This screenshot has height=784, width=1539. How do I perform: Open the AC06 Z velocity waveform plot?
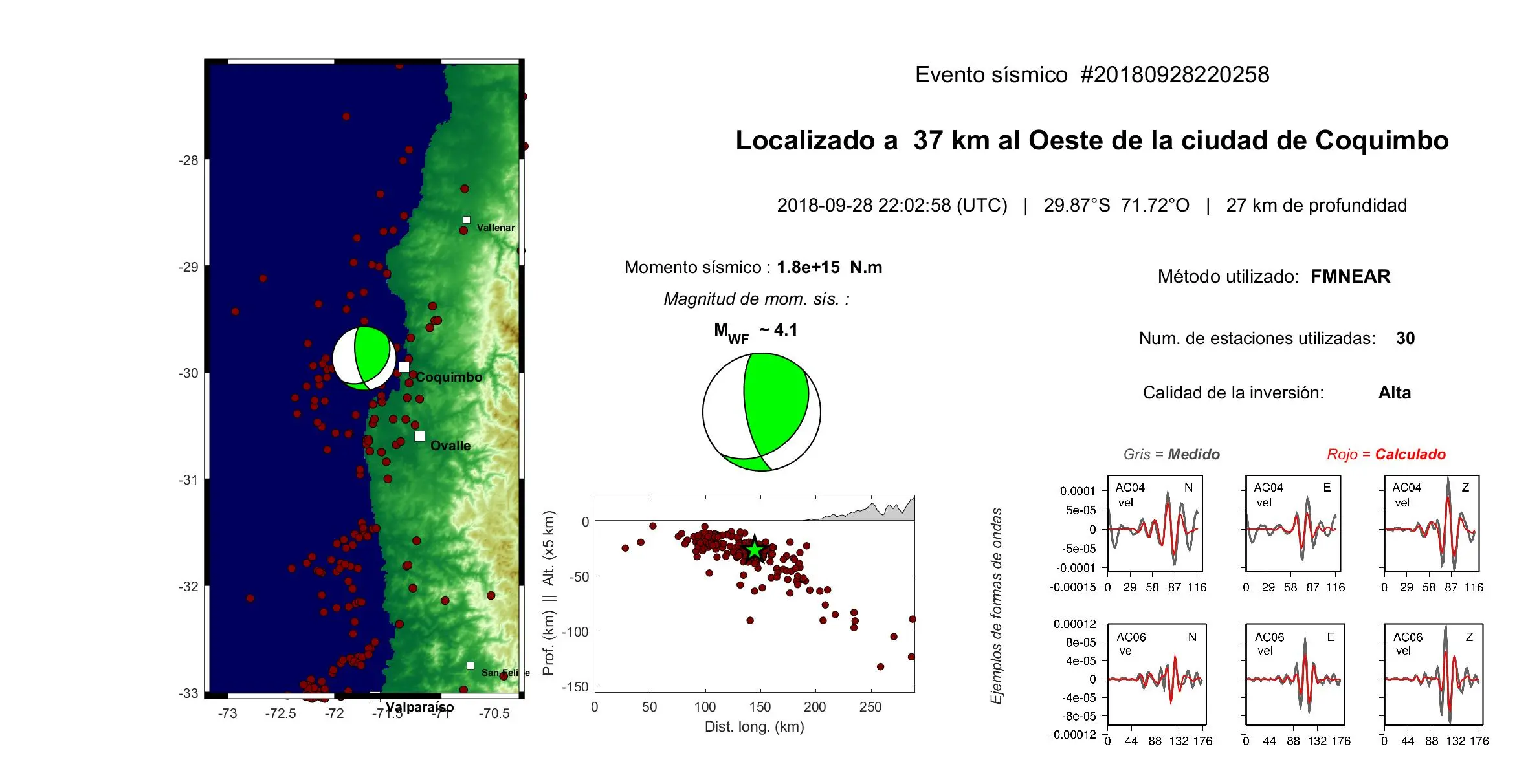pos(1434,674)
